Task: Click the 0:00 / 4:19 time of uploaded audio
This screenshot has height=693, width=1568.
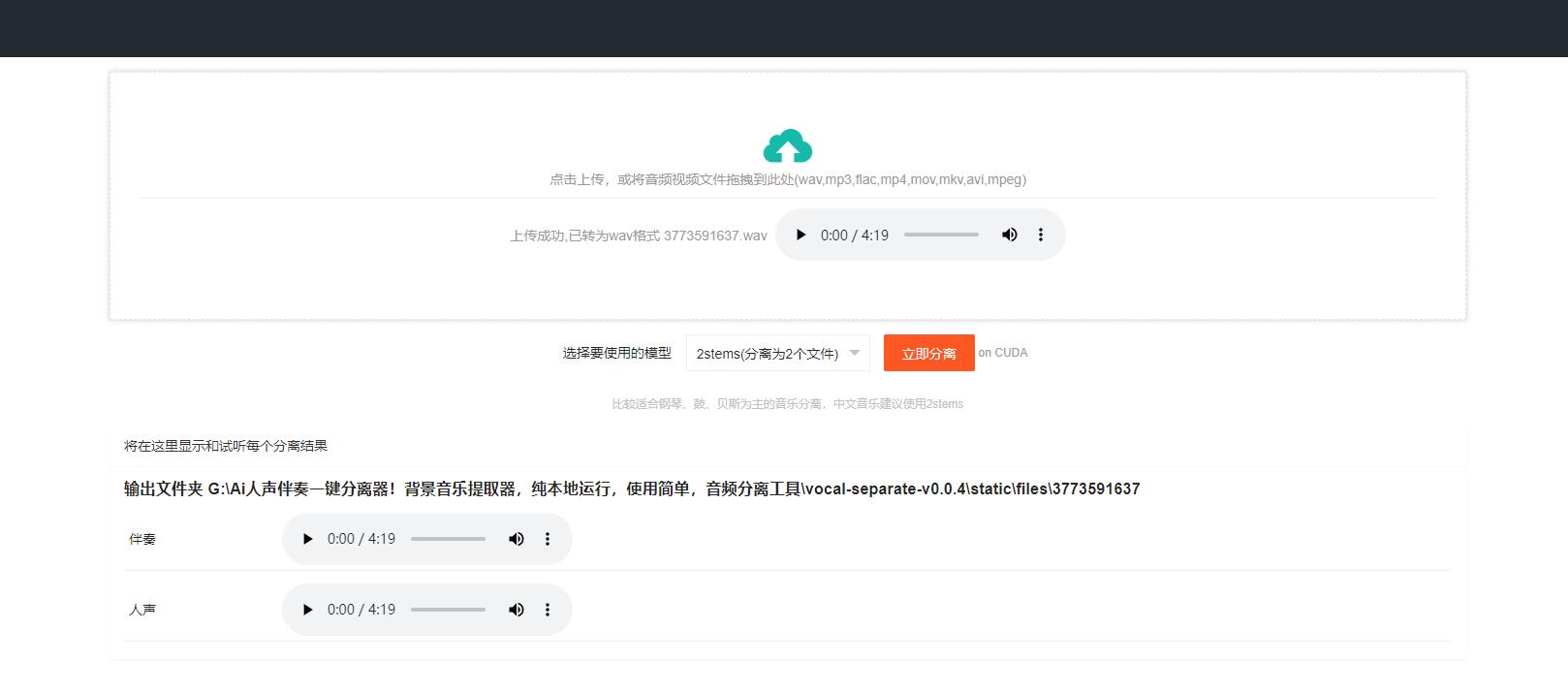Action: click(855, 235)
